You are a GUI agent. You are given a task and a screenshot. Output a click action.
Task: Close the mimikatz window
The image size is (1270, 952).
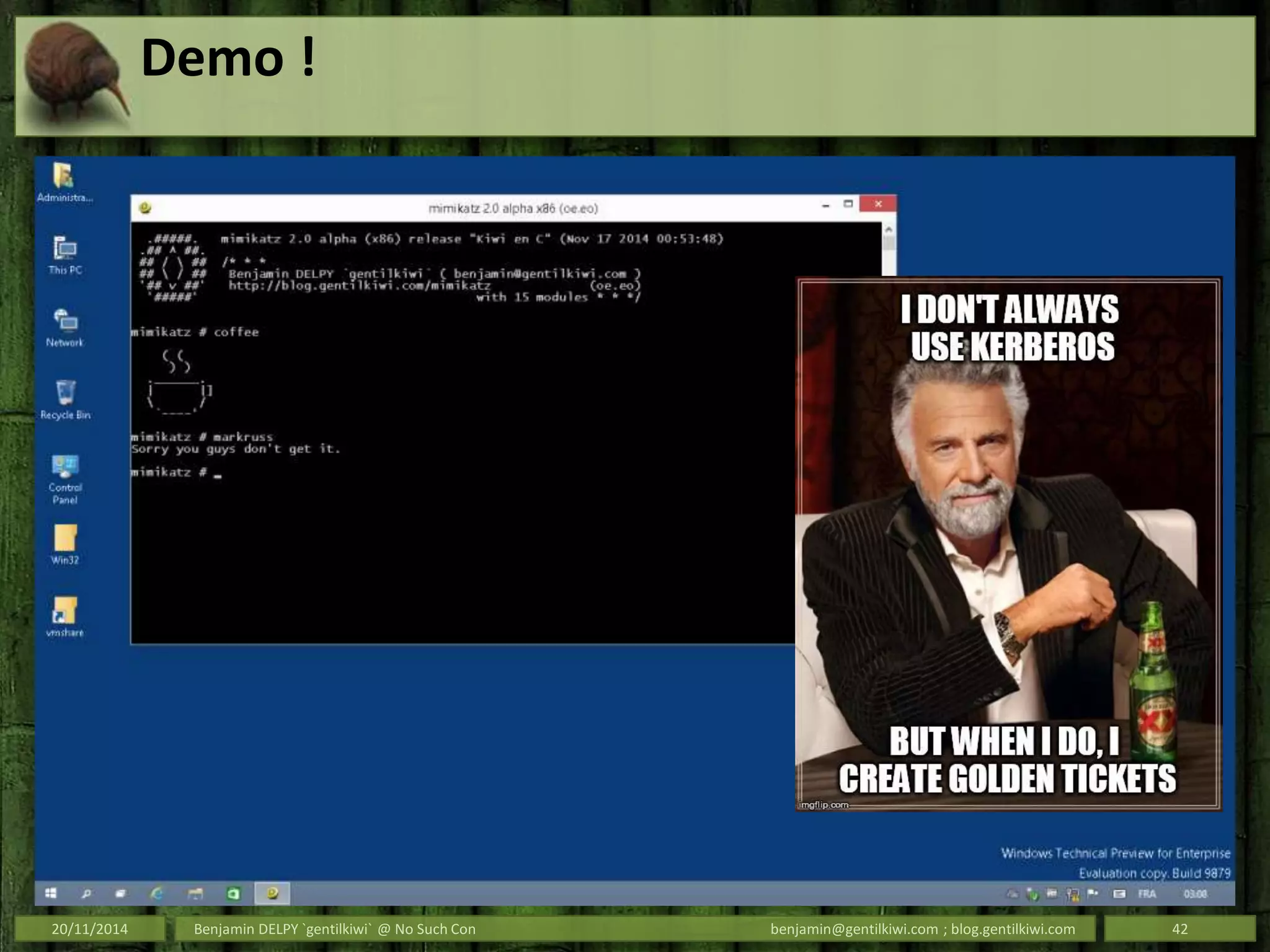(x=878, y=204)
